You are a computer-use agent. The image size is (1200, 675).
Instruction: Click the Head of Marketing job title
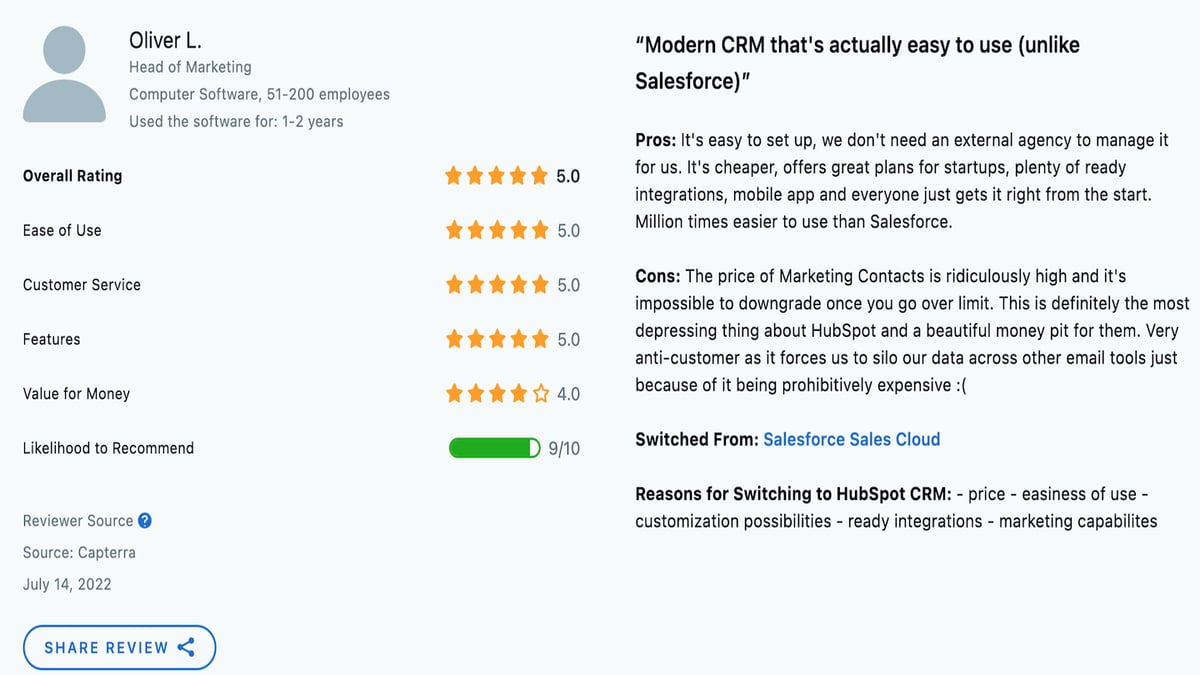click(x=190, y=67)
